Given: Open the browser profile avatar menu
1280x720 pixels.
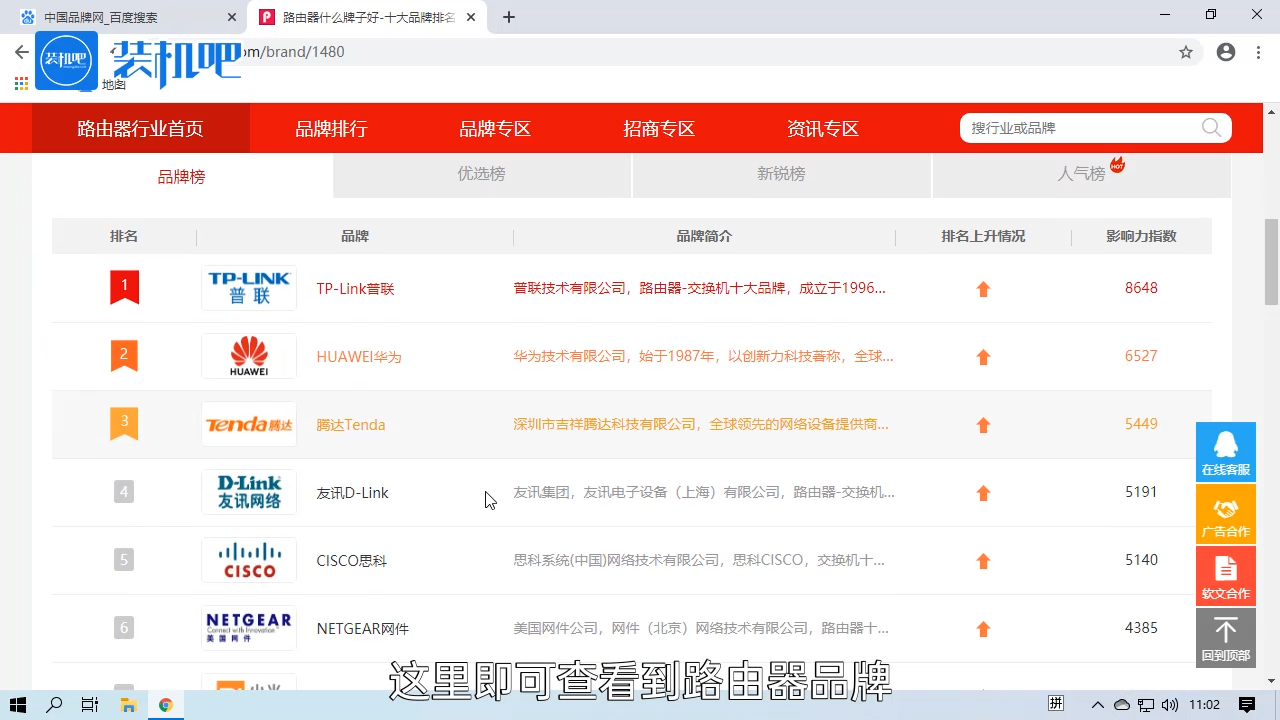Looking at the screenshot, I should tap(1226, 52).
